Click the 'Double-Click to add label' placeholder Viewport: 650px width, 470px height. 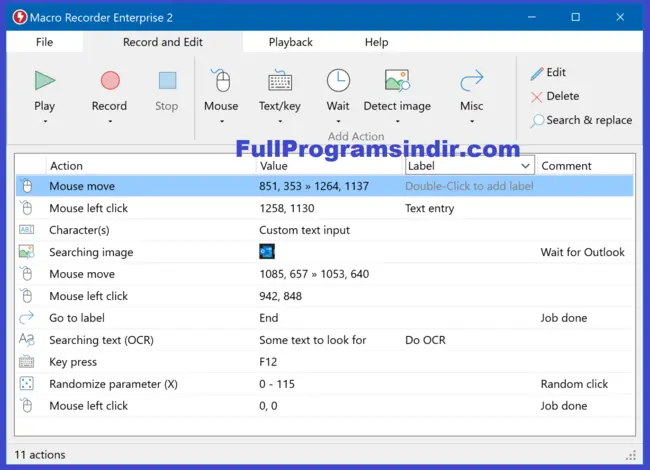(469, 186)
